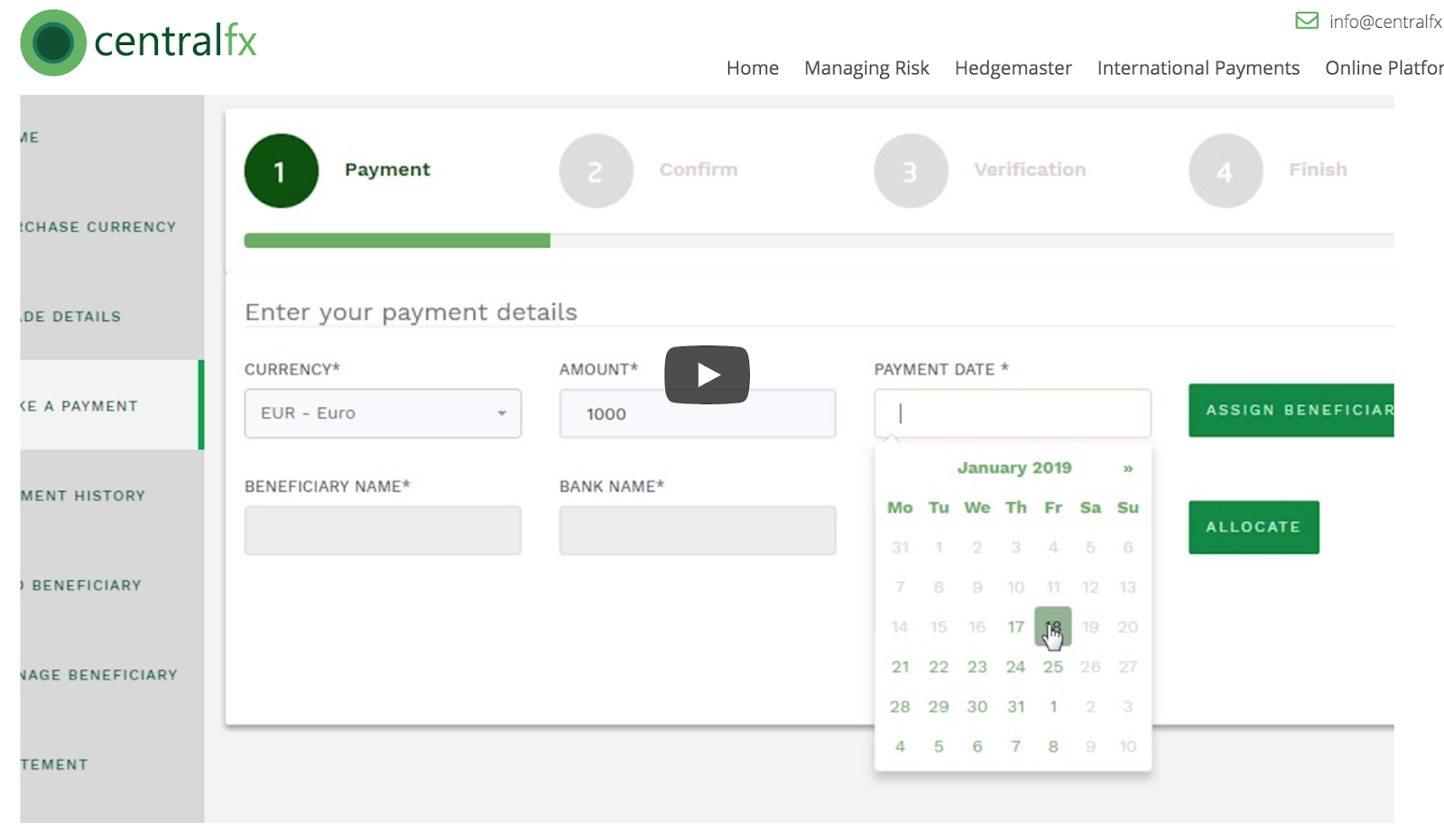Viewport: 1444px width, 840px height.
Task: Click the green progress bar
Action: 397,241
